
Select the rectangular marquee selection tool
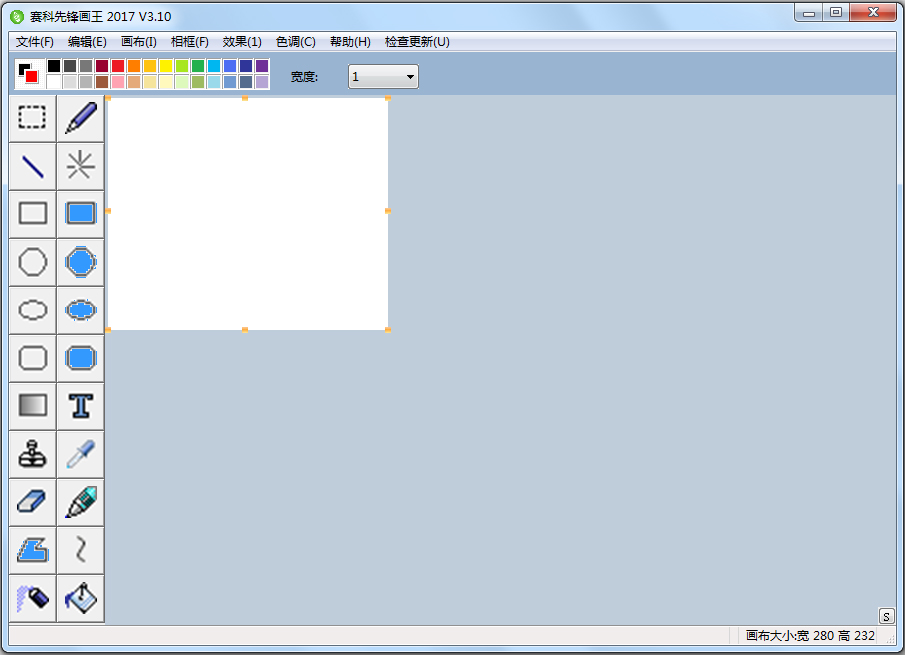pyautogui.click(x=32, y=118)
